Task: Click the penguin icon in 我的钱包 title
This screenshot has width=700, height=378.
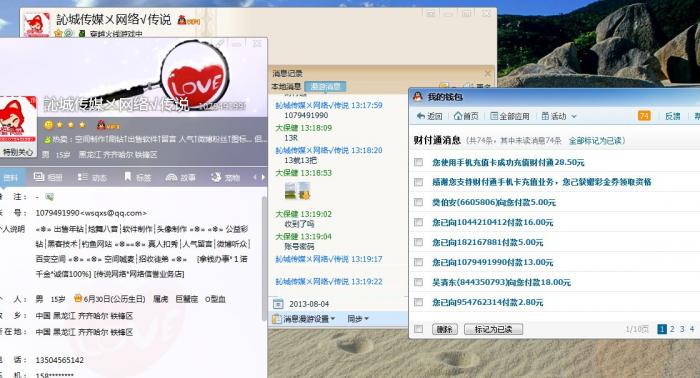Action: click(418, 96)
